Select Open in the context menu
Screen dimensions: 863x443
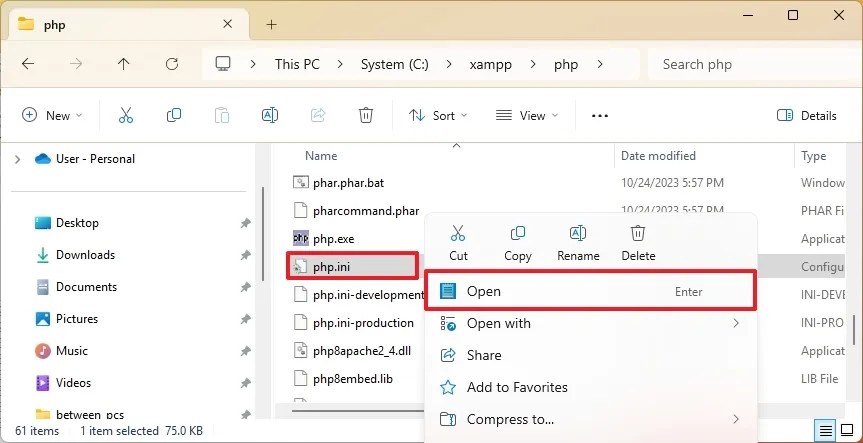tap(591, 291)
